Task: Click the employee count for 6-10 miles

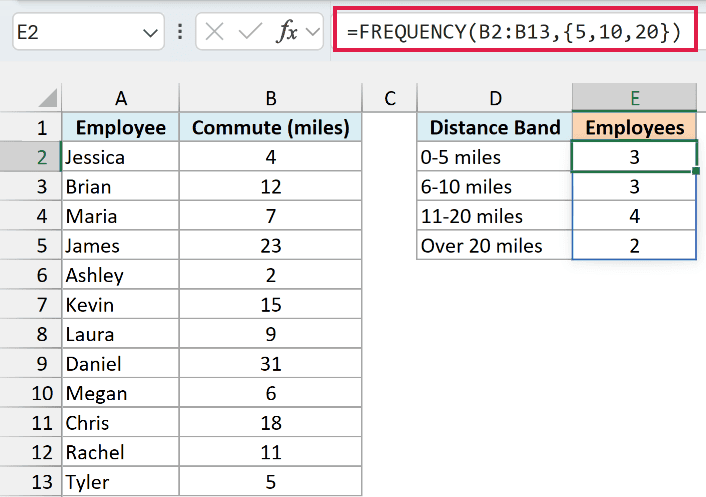Action: [634, 186]
